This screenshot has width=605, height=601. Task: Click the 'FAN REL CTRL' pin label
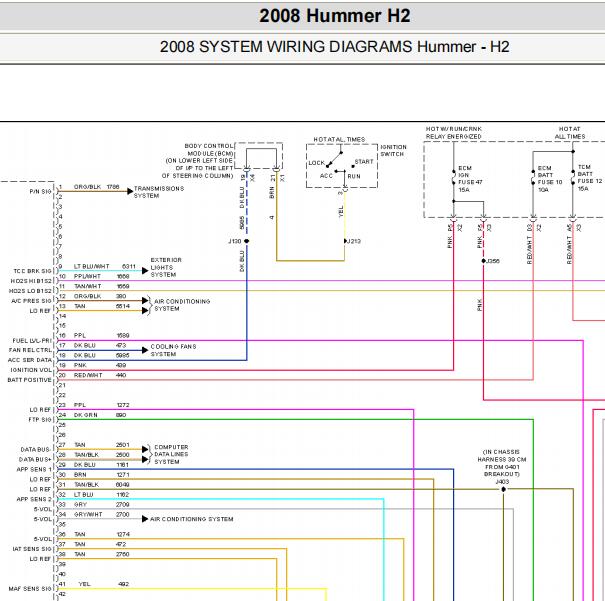30,350
